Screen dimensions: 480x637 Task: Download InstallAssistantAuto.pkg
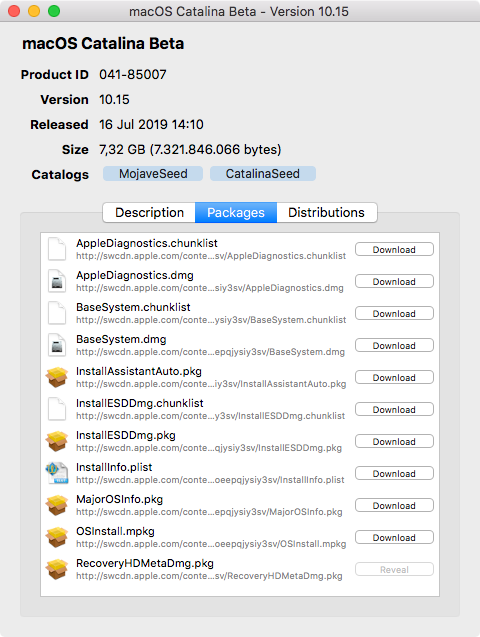[394, 378]
